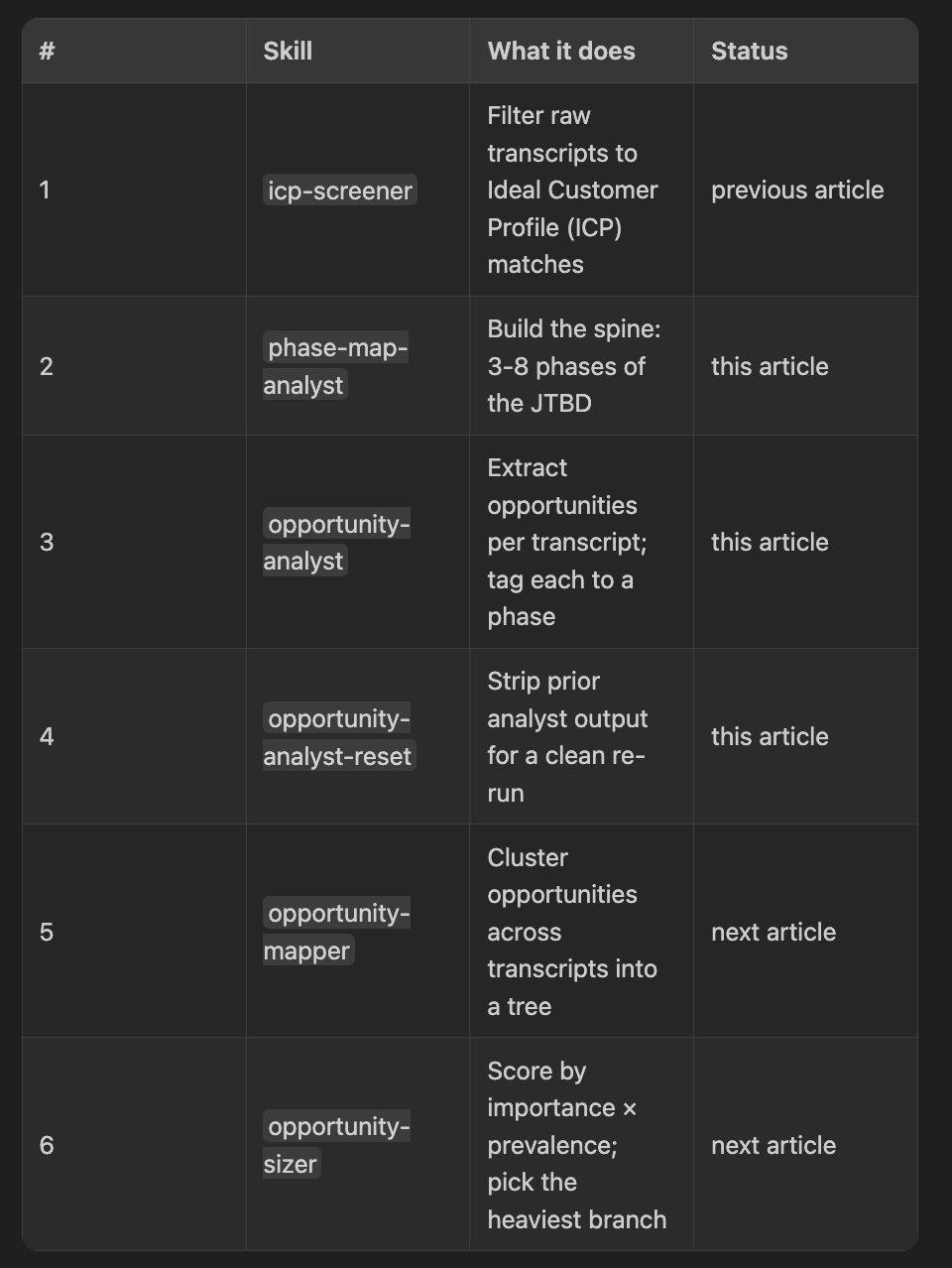Click the Skill column header
952x1268 pixels.
pyautogui.click(x=288, y=51)
